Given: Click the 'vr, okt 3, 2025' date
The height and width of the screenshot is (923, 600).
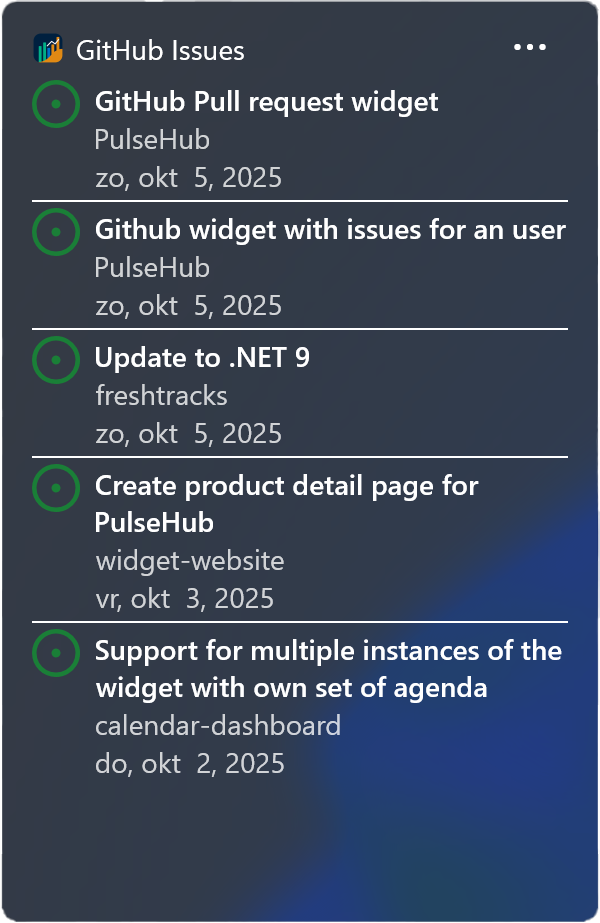Looking at the screenshot, I should click(184, 599).
